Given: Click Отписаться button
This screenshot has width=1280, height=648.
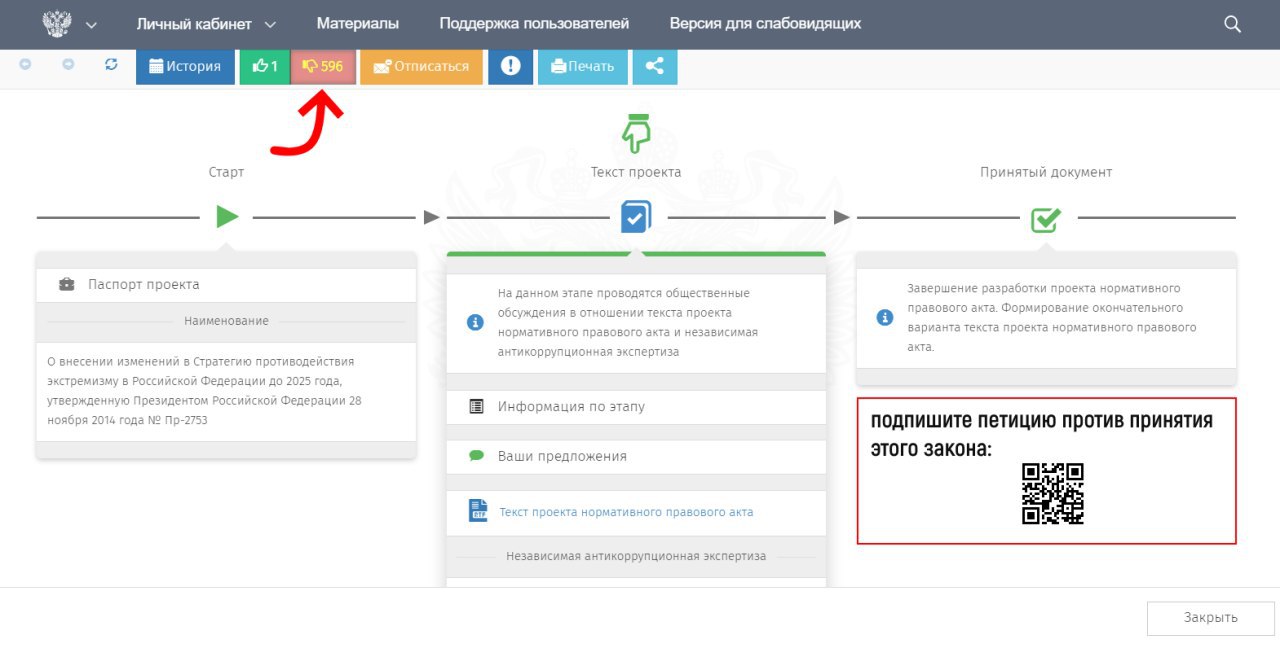Looking at the screenshot, I should [x=421, y=66].
